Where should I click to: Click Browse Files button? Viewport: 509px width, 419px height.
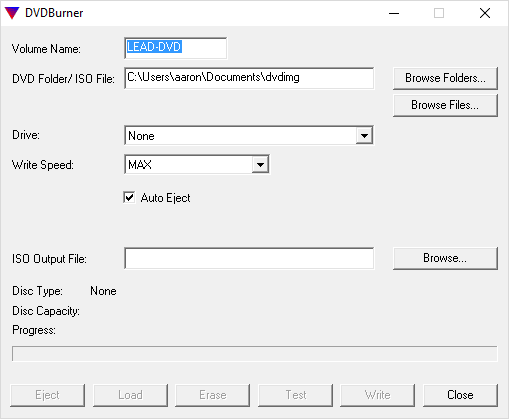(445, 105)
